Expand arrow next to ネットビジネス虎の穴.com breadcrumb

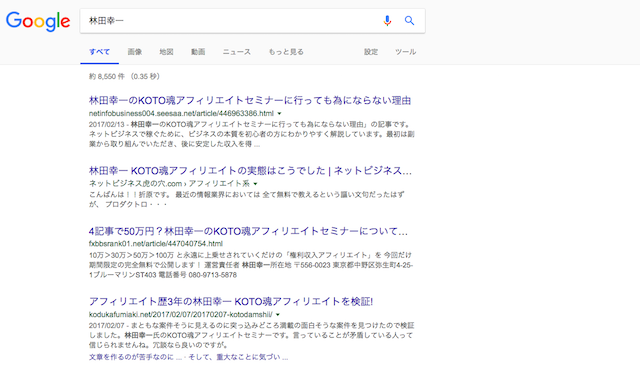point(256,184)
